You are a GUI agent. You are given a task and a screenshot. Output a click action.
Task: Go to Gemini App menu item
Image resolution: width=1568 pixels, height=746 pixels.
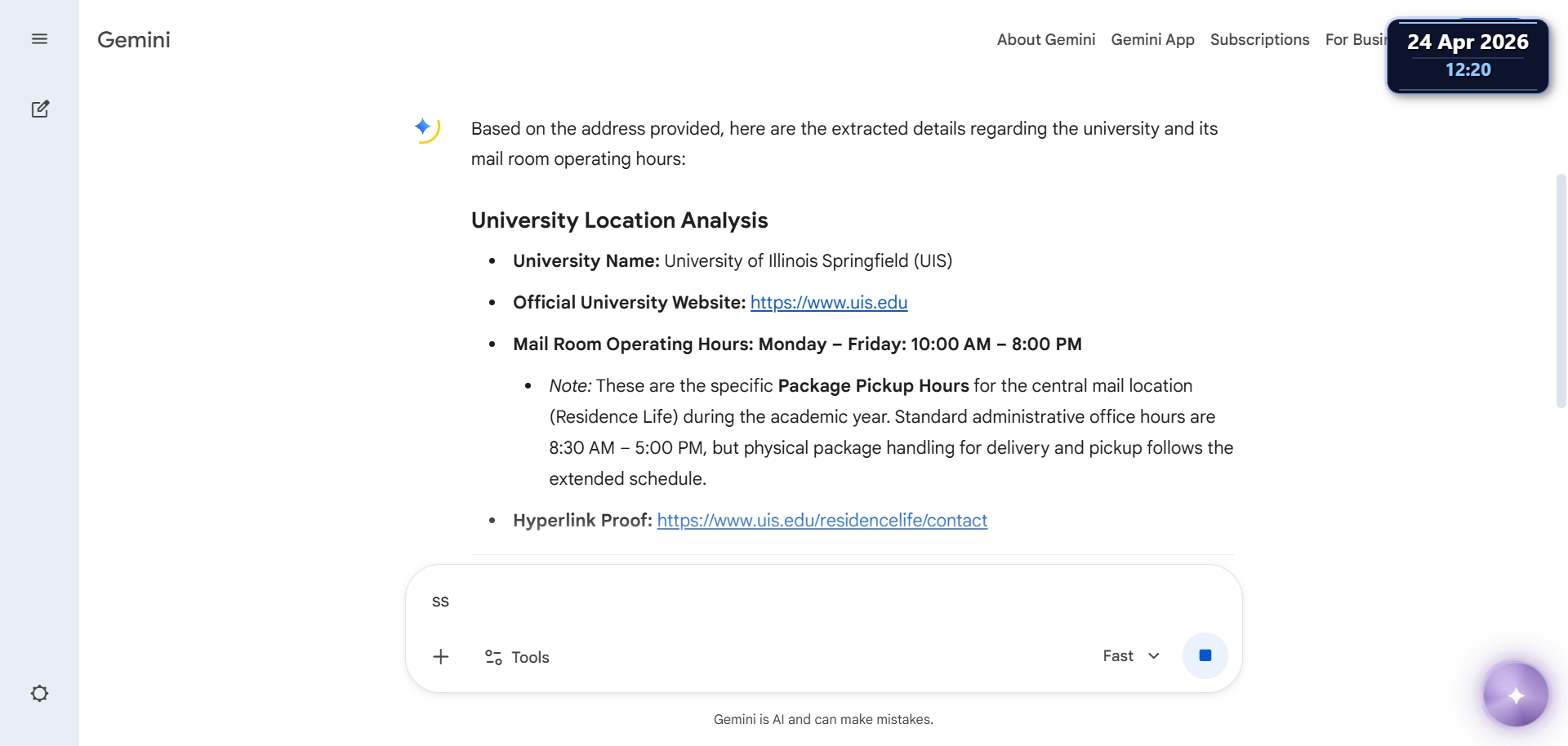[1152, 39]
